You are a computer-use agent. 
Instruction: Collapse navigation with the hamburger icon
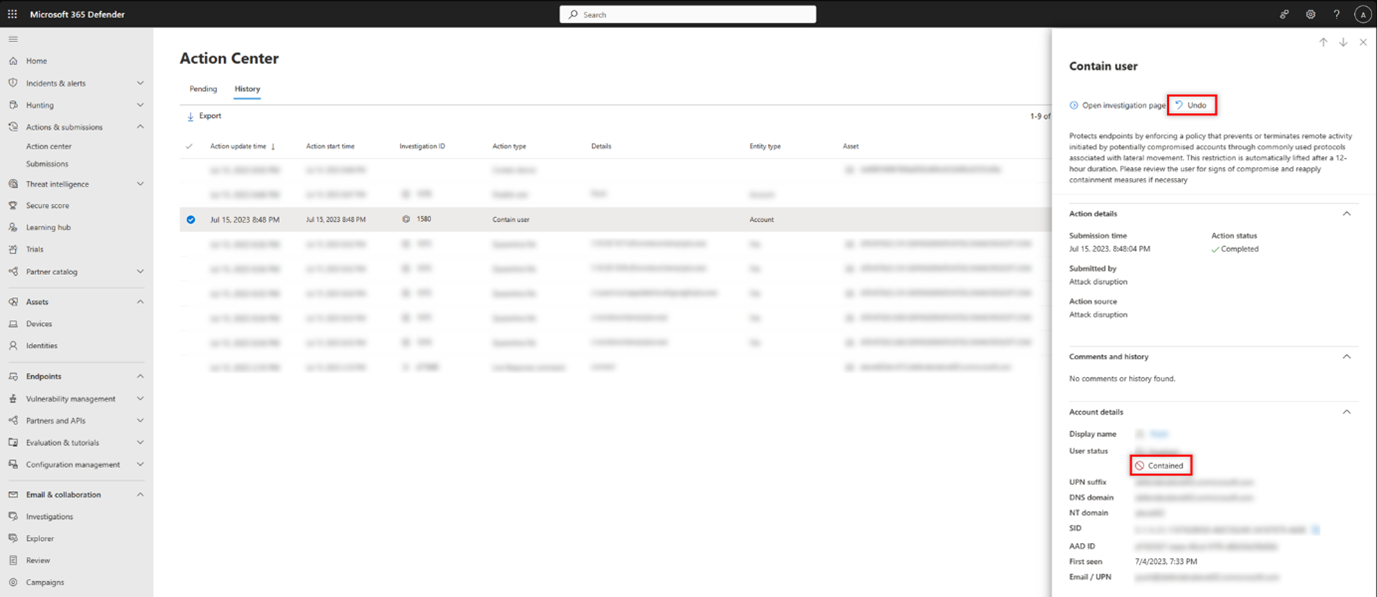[x=13, y=38]
